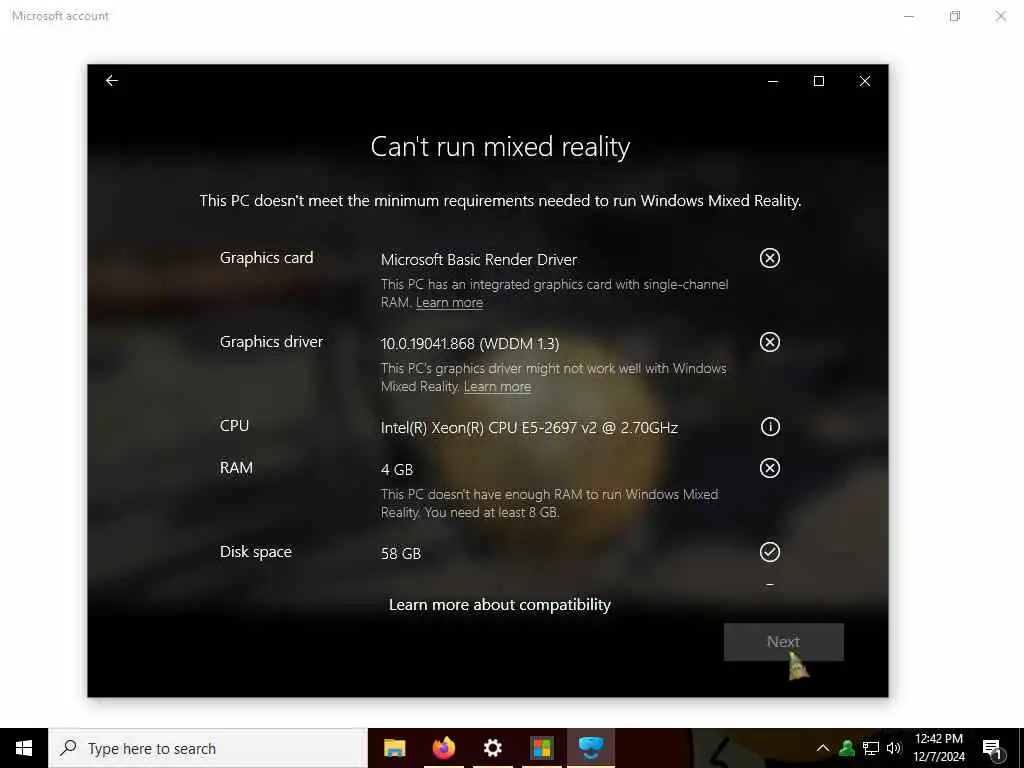The image size is (1024, 768).
Task: Open Settings gear in the taskbar
Action: click(492, 748)
